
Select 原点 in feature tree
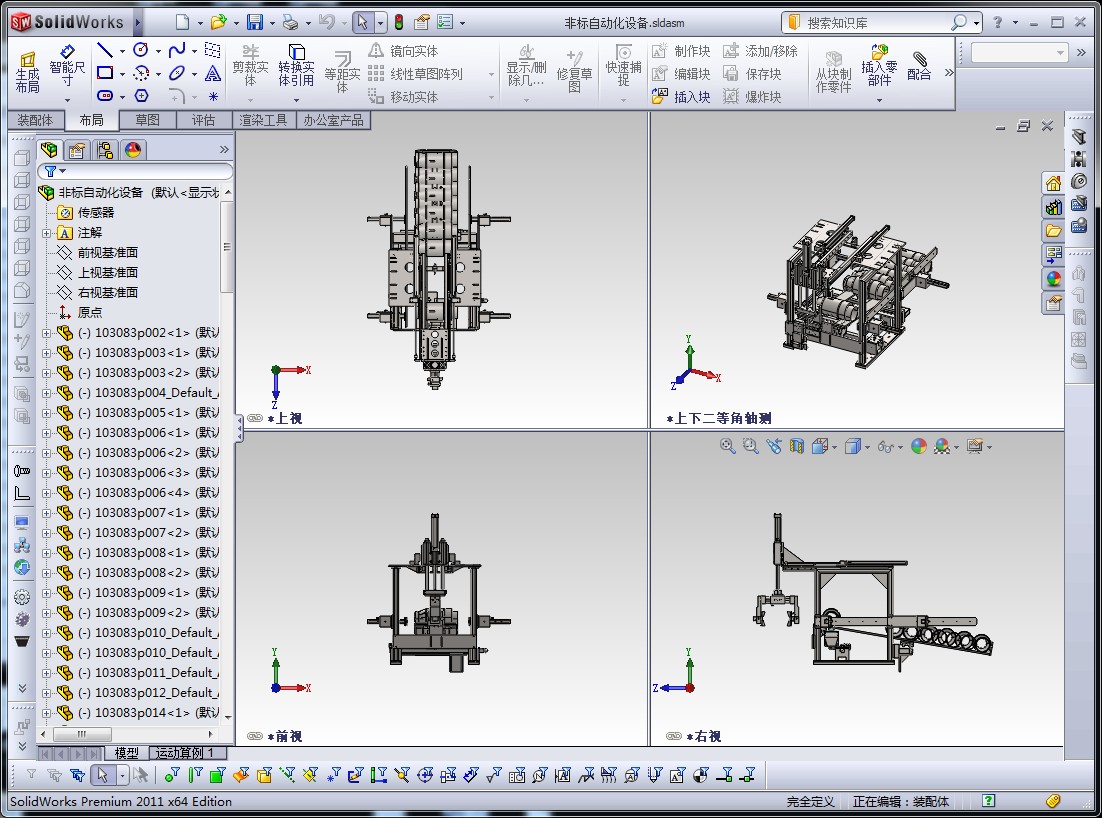[x=90, y=312]
